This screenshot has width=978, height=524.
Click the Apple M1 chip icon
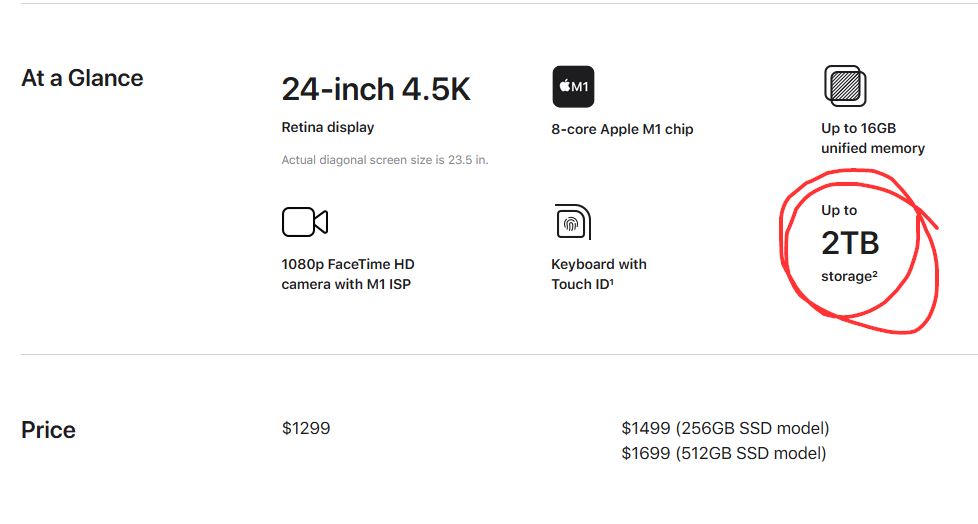[x=573, y=87]
